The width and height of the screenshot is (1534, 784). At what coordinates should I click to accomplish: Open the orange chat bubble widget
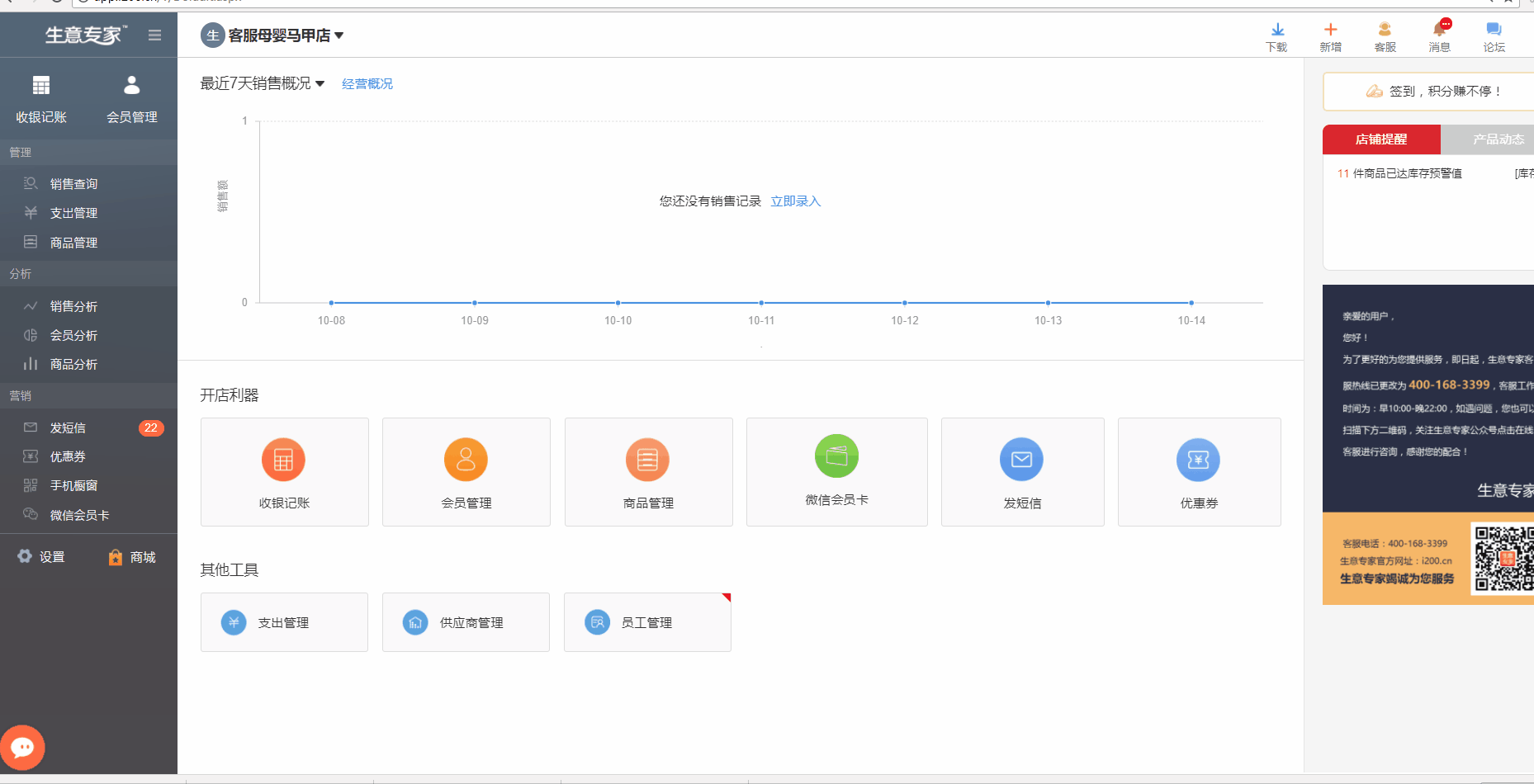[22, 748]
